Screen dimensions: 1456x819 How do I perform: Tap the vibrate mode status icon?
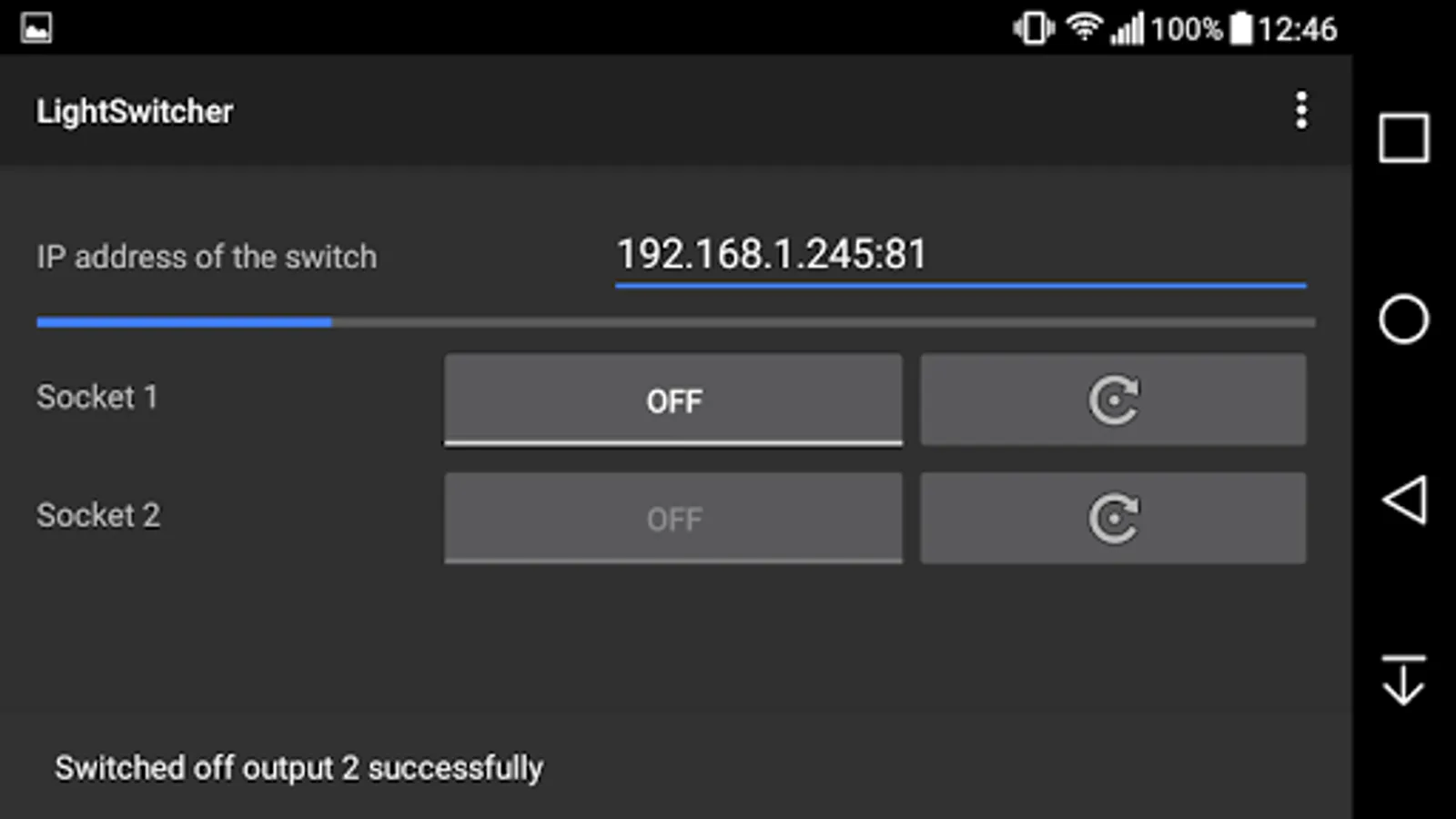pyautogui.click(x=1034, y=28)
